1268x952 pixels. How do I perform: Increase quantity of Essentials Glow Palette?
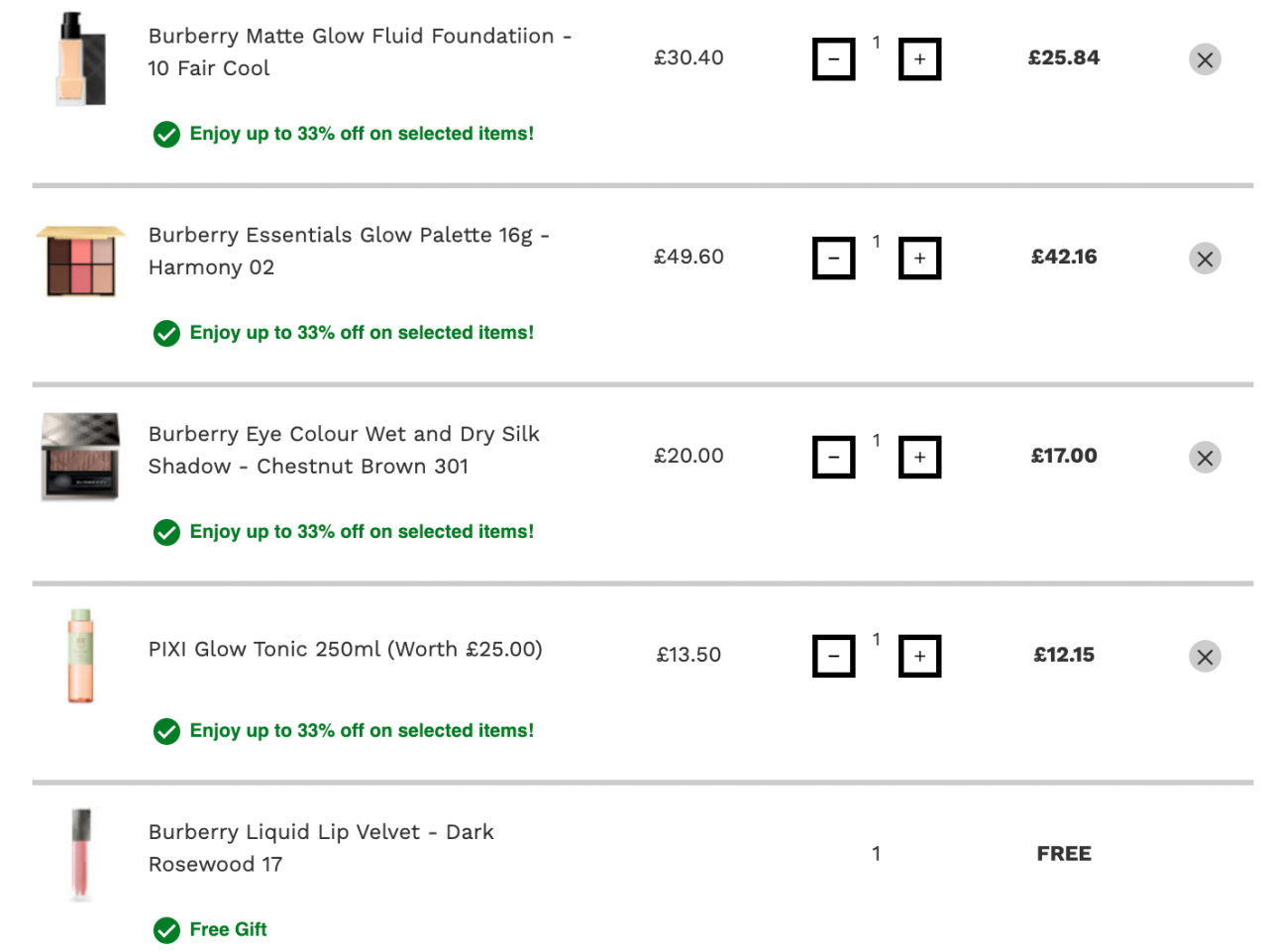click(919, 259)
